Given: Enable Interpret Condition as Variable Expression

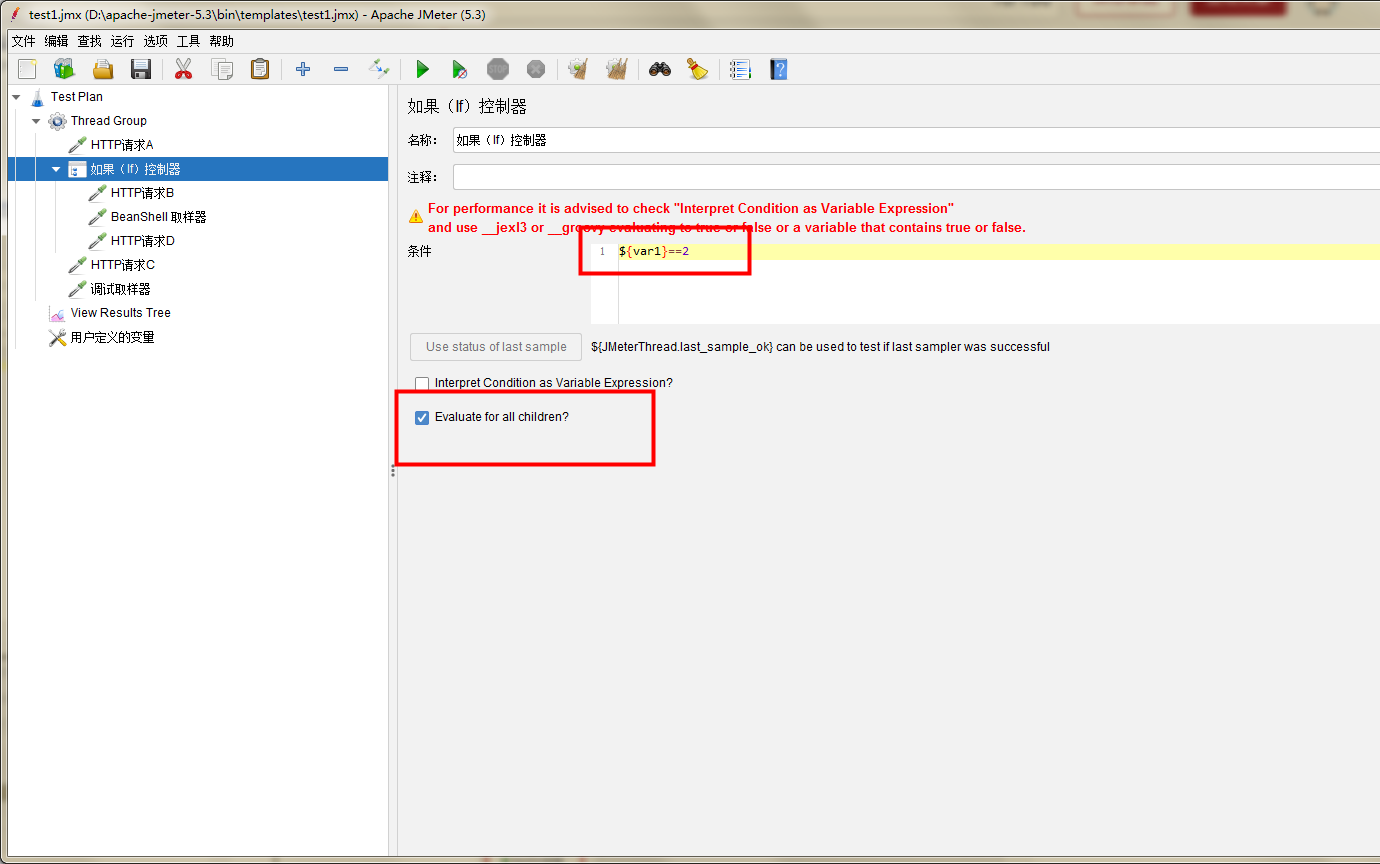Looking at the screenshot, I should point(422,383).
